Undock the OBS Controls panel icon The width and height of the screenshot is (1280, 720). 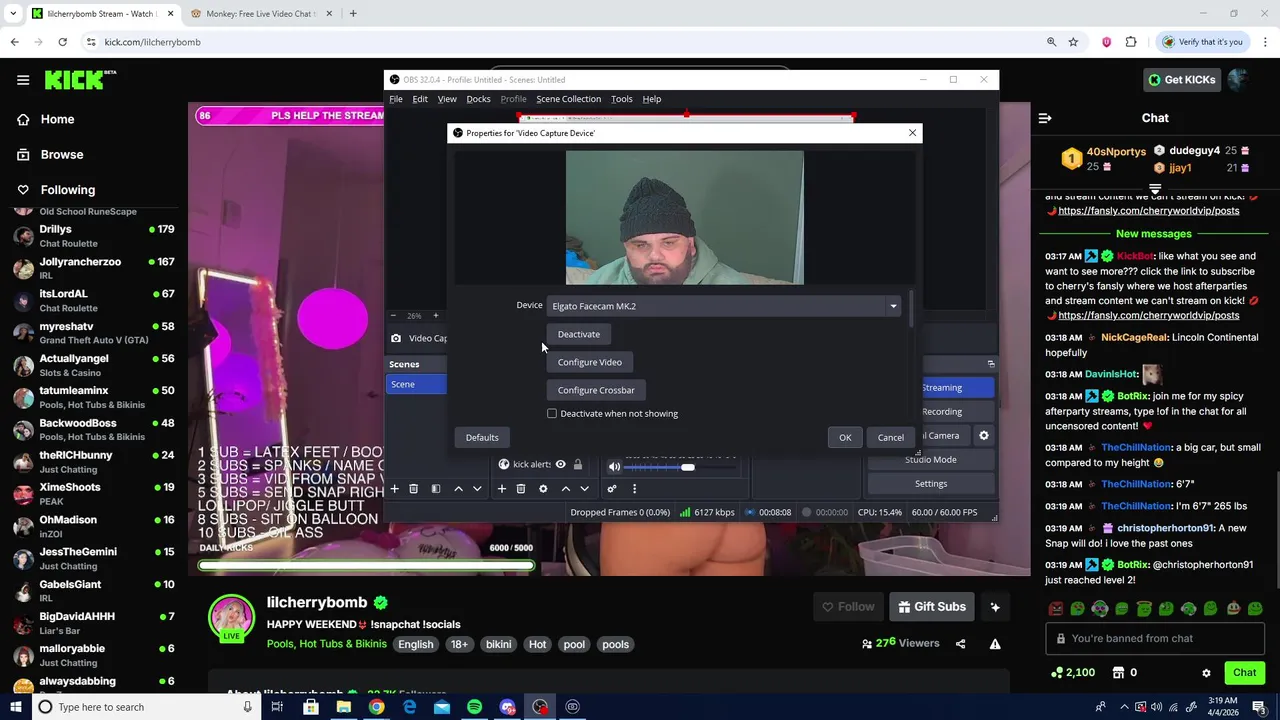(991, 364)
